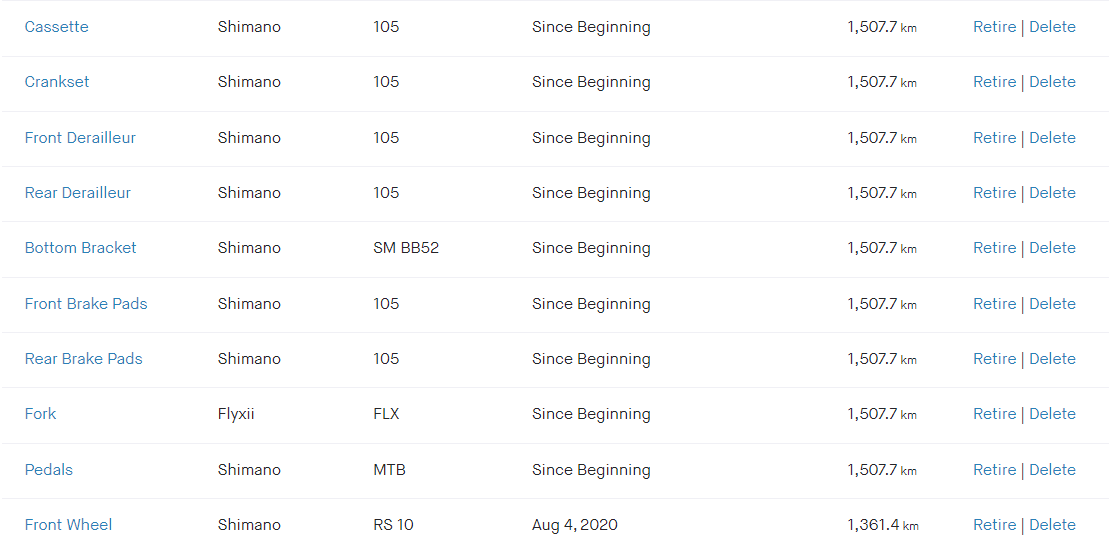Open the Rear Derailleur component

point(77,192)
